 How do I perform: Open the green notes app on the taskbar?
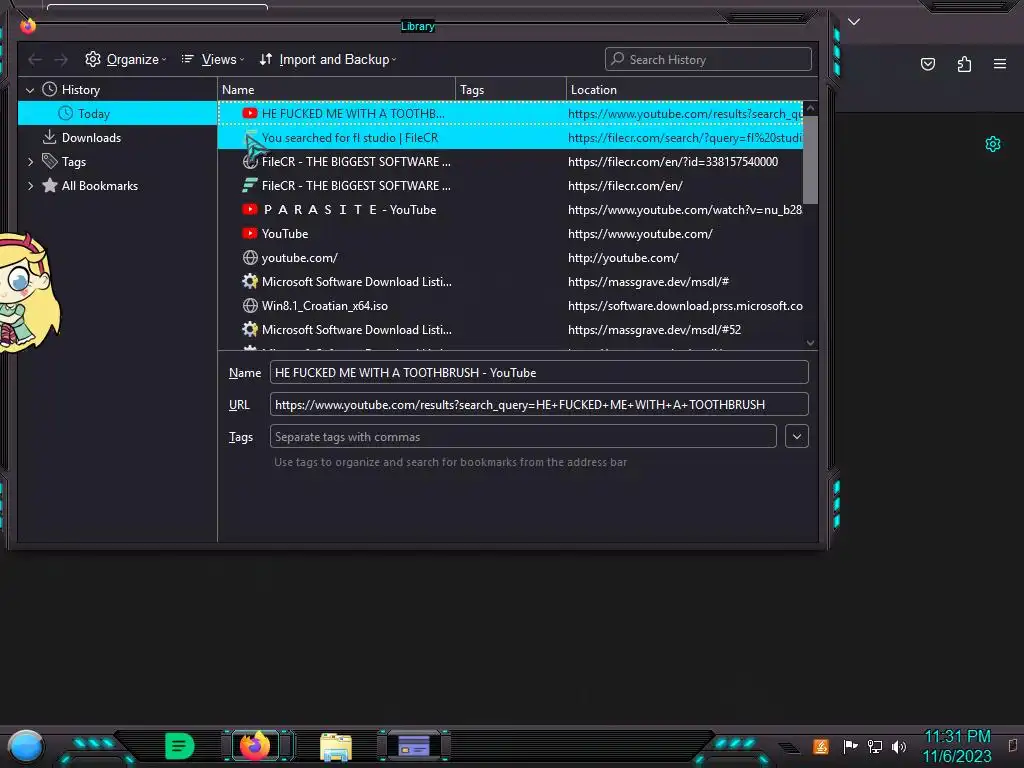click(180, 746)
